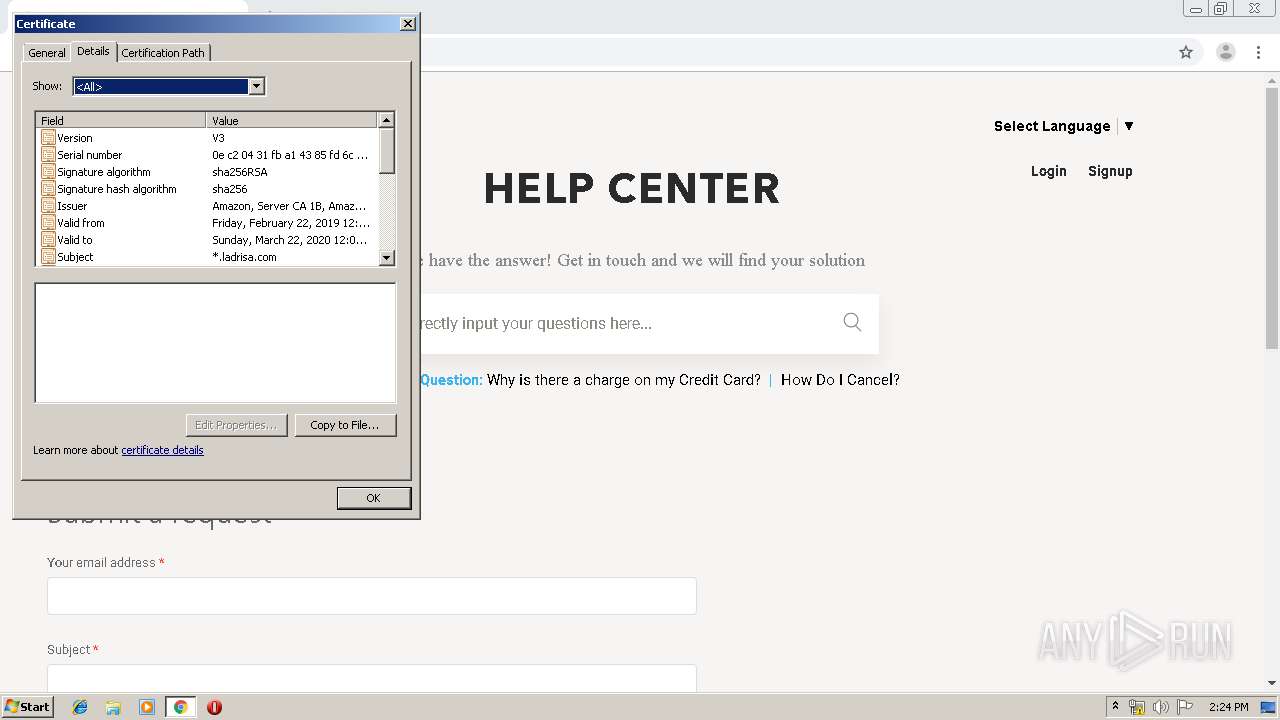Open the red Opera-style taskbar icon
Viewport: 1280px width, 720px height.
tap(214, 707)
